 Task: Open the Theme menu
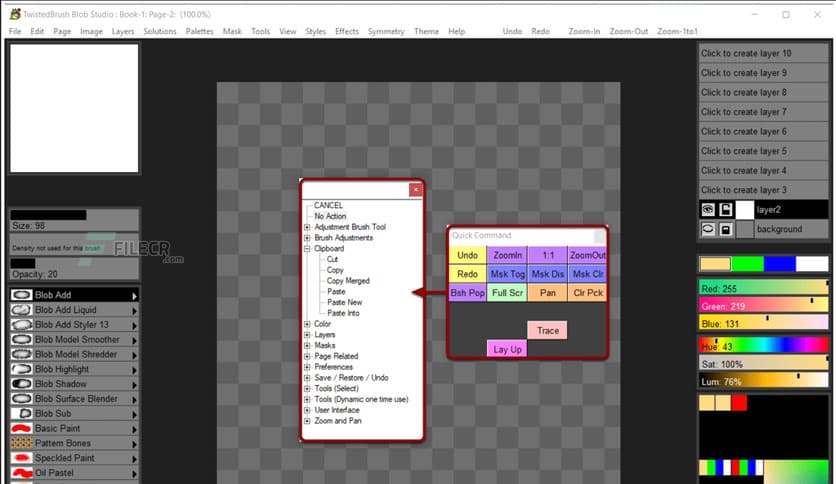pos(427,31)
